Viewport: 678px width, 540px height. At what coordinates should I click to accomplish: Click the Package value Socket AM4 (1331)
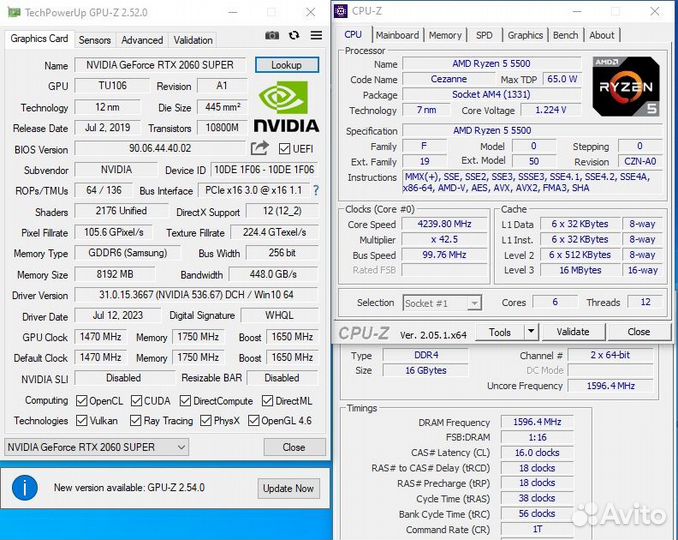click(x=492, y=94)
